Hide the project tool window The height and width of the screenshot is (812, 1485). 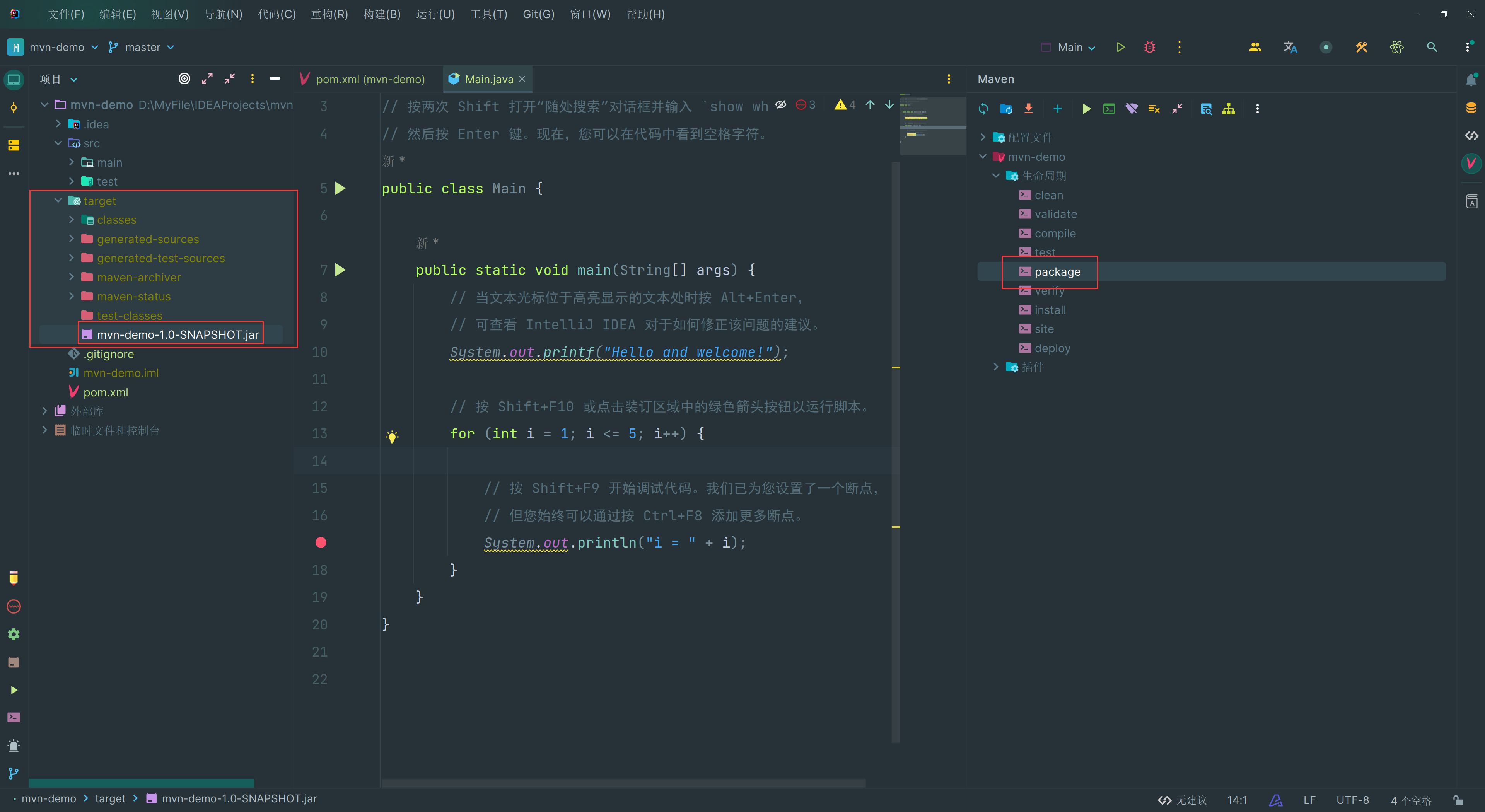point(275,79)
